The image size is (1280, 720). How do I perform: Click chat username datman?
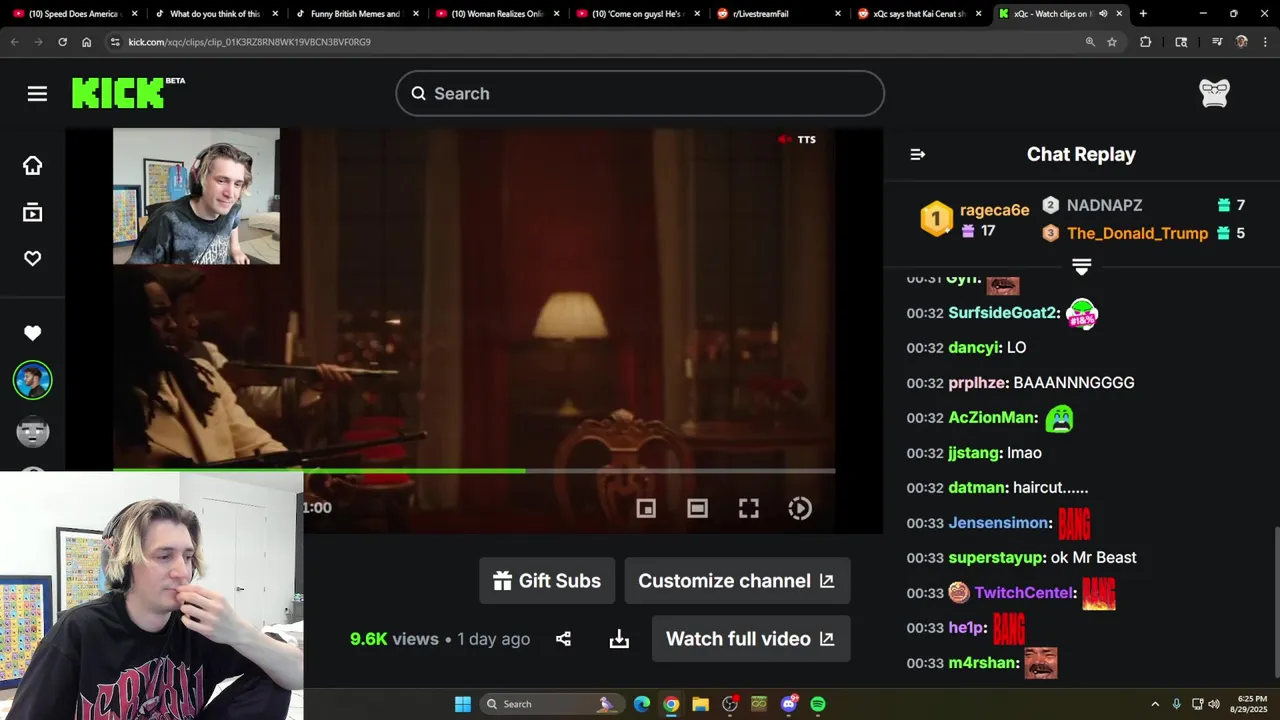[x=976, y=488]
